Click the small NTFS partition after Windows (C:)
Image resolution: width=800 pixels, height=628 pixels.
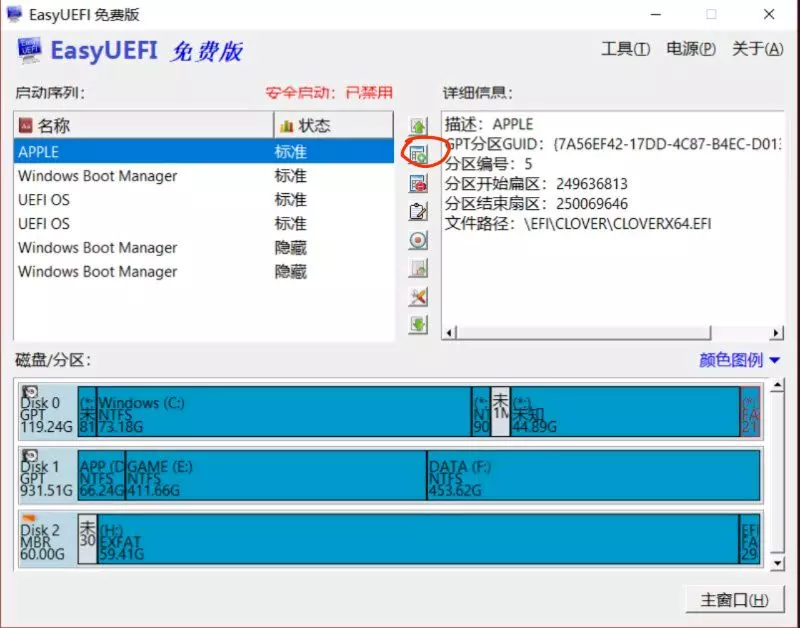point(481,412)
